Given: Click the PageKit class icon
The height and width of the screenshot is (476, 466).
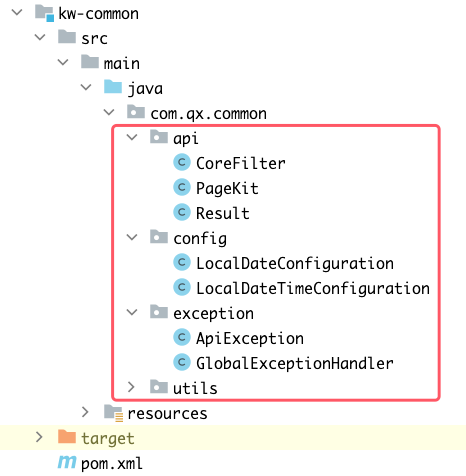Looking at the screenshot, I should pos(182,187).
